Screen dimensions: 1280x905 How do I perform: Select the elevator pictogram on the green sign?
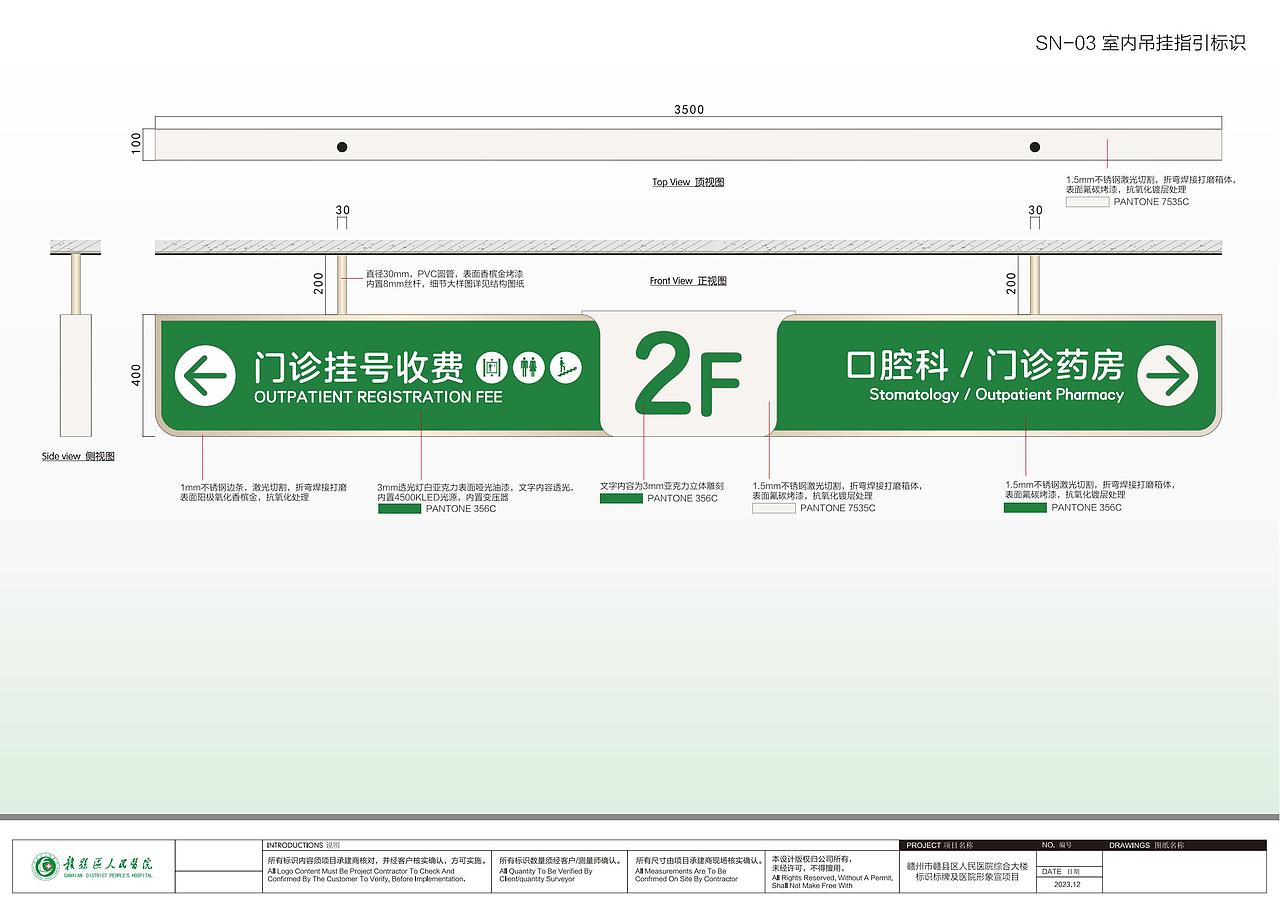coord(492,367)
